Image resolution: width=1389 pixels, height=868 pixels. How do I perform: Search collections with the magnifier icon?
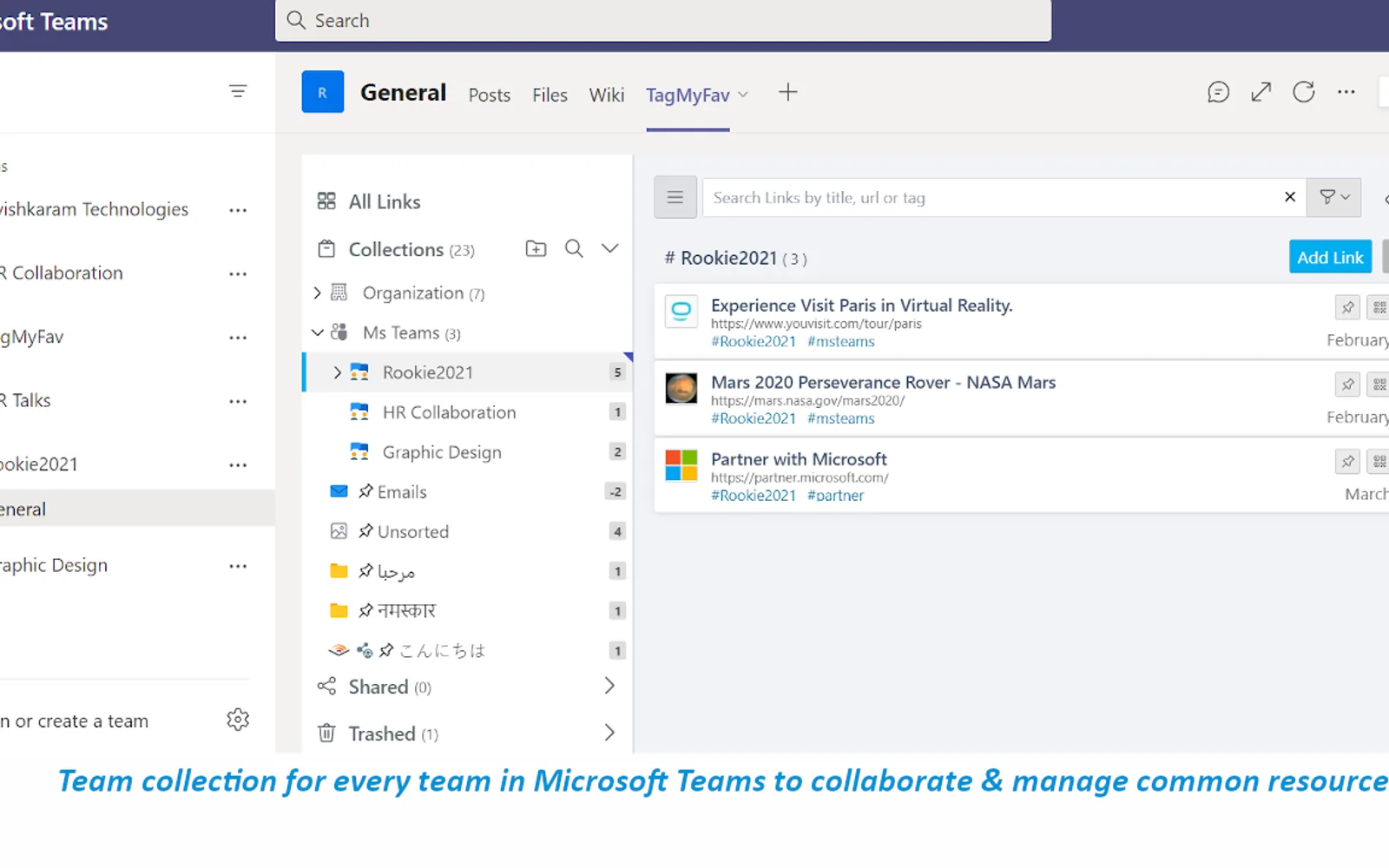click(574, 249)
